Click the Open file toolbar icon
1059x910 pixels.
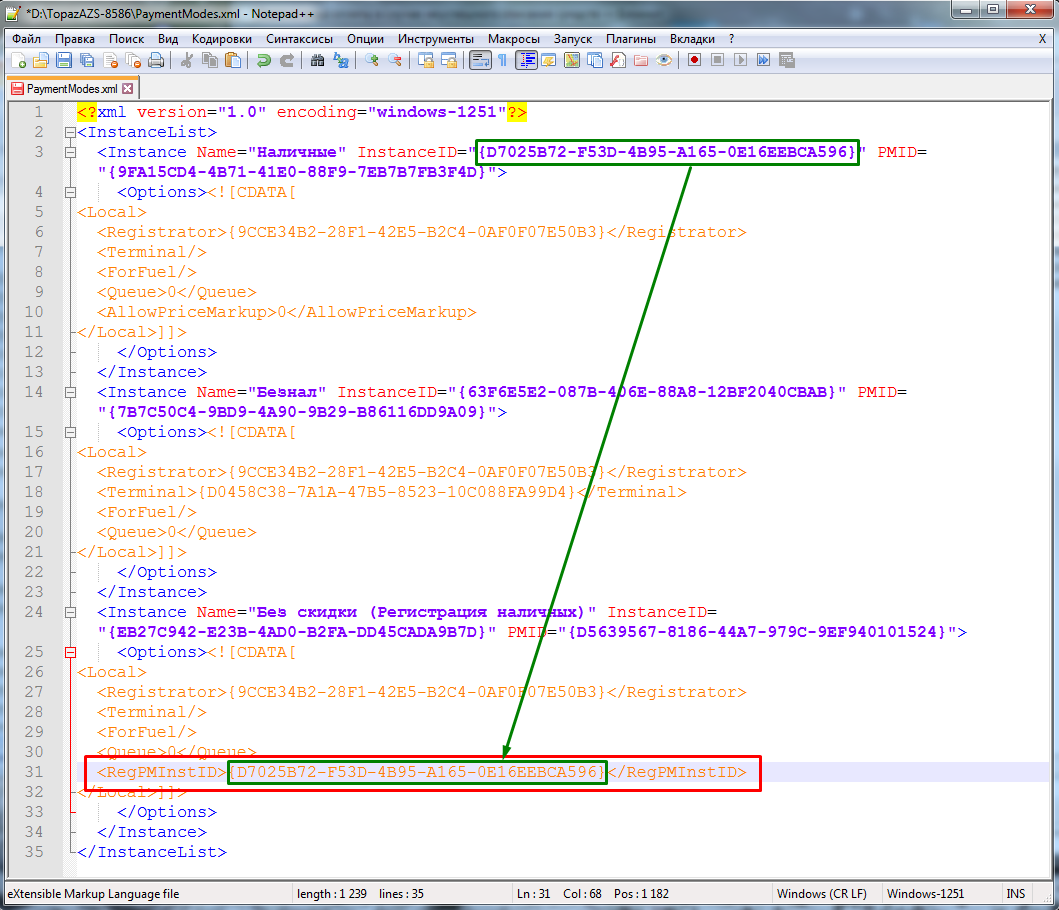tap(41, 61)
